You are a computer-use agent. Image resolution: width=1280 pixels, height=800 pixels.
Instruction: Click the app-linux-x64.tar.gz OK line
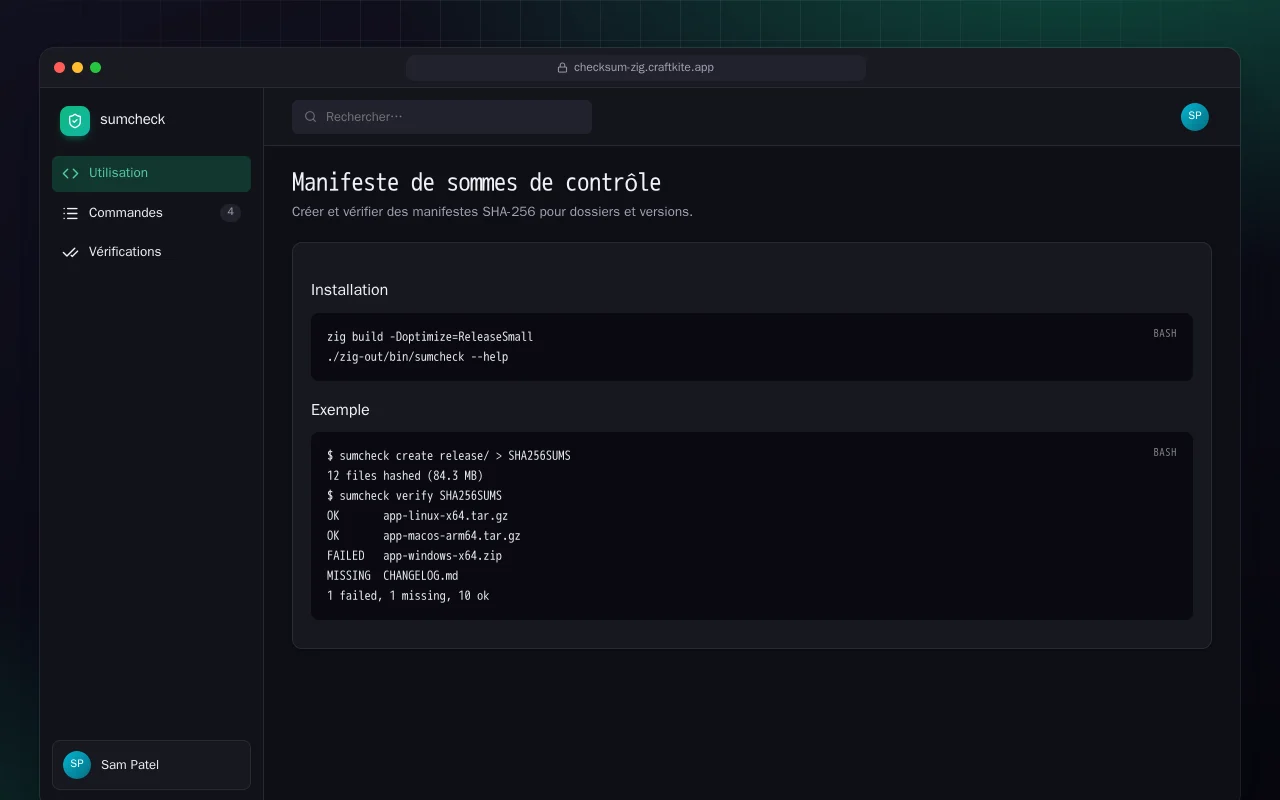tap(418, 516)
